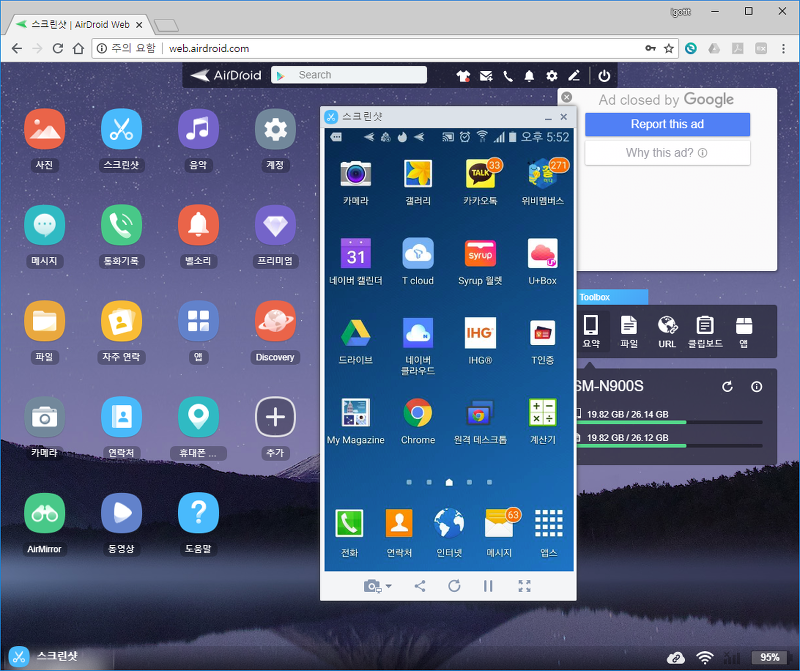Click the 95% battery indicator
This screenshot has height=671, width=800.
click(x=769, y=657)
